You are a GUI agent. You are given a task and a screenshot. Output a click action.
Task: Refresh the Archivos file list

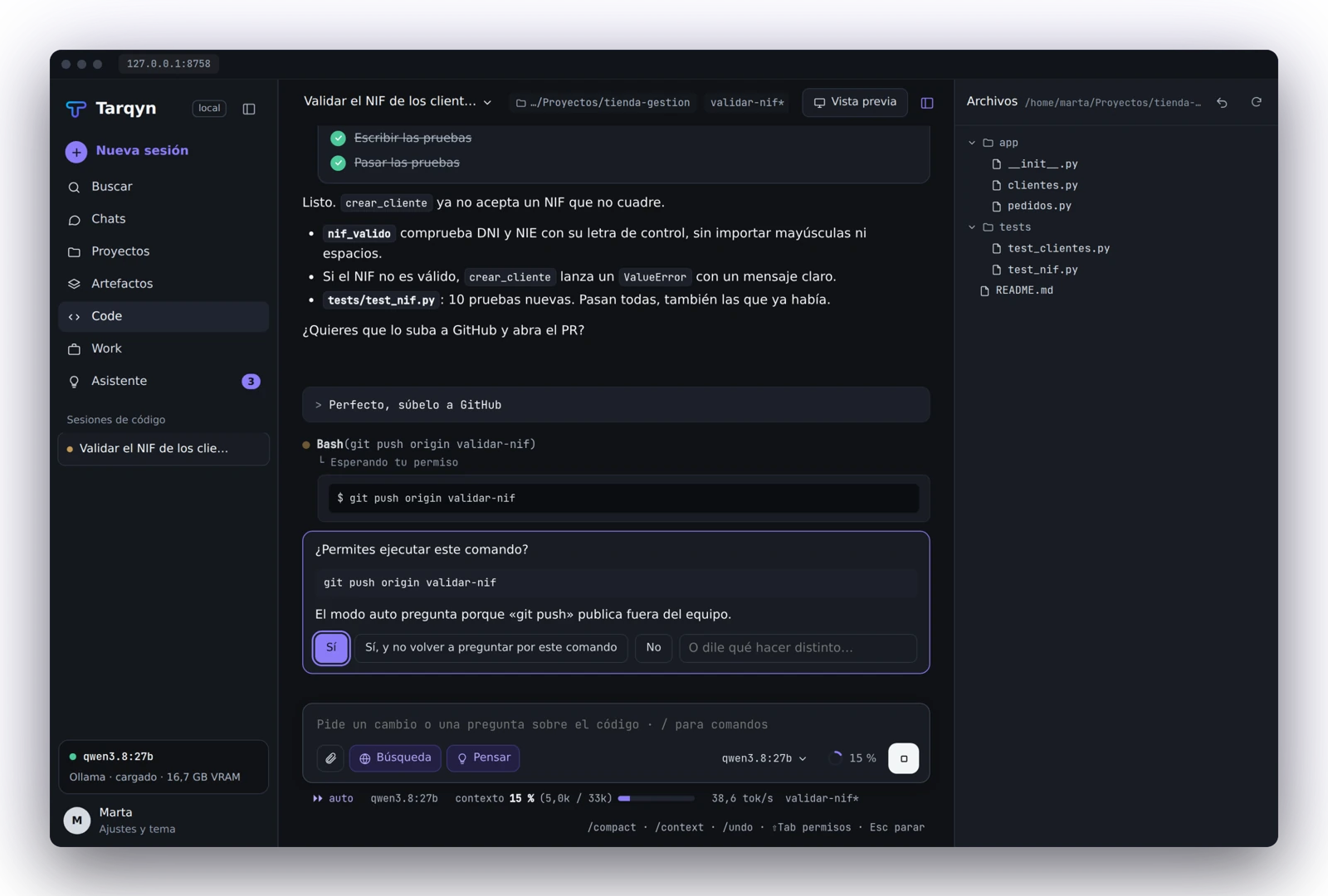1257,102
